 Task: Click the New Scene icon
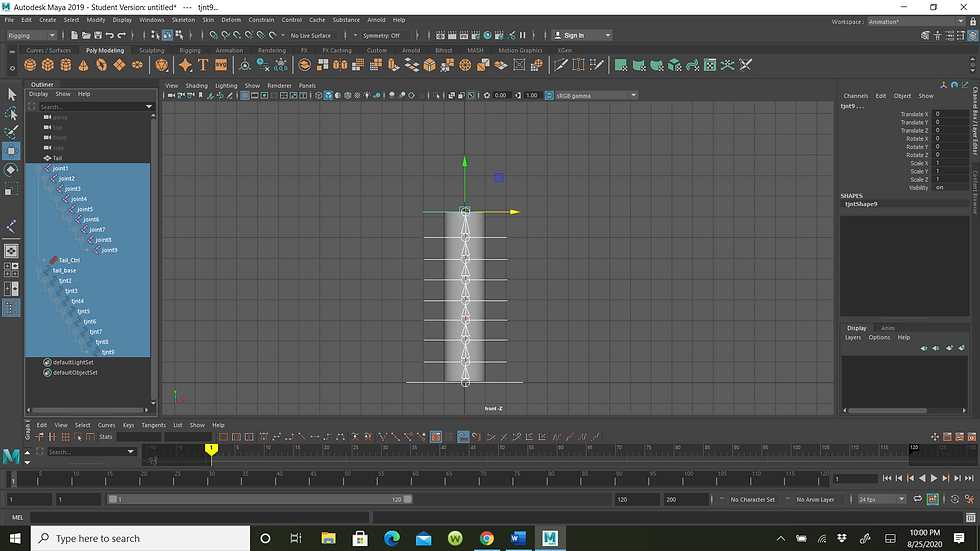click(x=74, y=36)
